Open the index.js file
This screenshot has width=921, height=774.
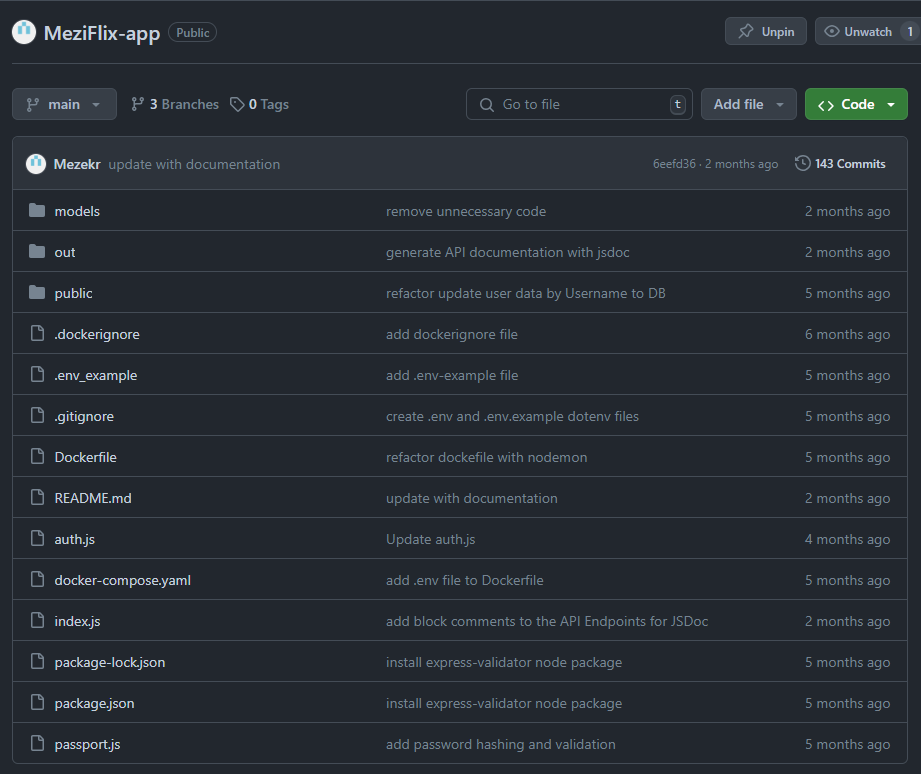(77, 621)
